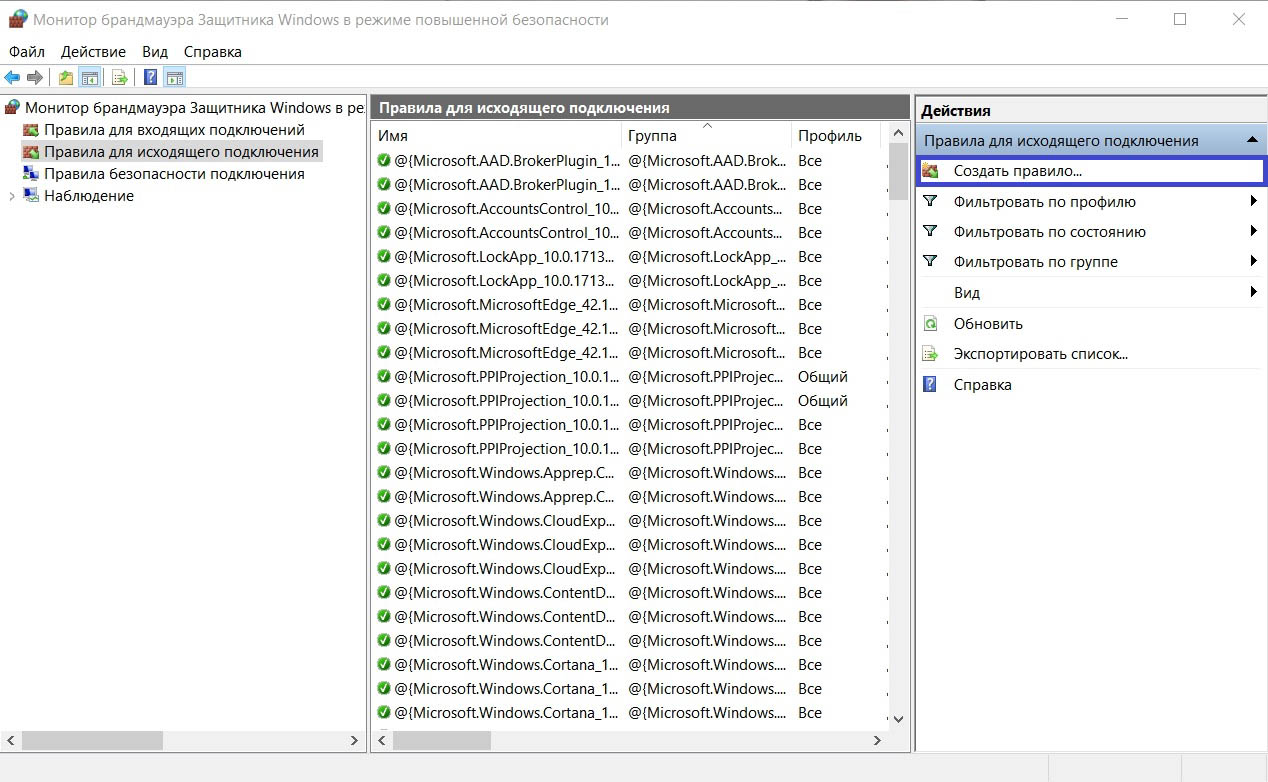
Task: Sort rules by the Группа column header
Action: tap(706, 136)
